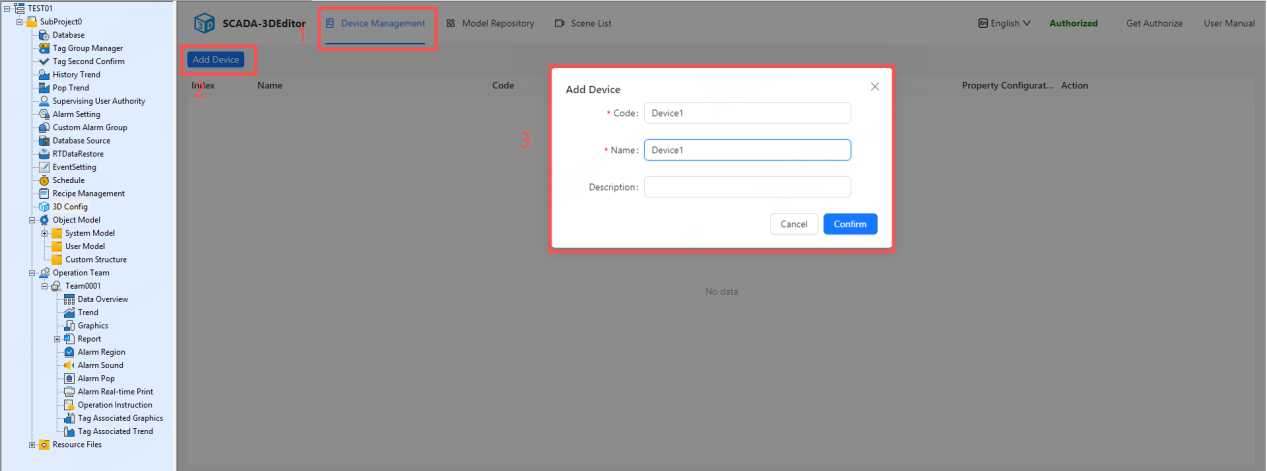Switch to the Model Repository tab
Image resolution: width=1267 pixels, height=471 pixels.
[x=490, y=23]
